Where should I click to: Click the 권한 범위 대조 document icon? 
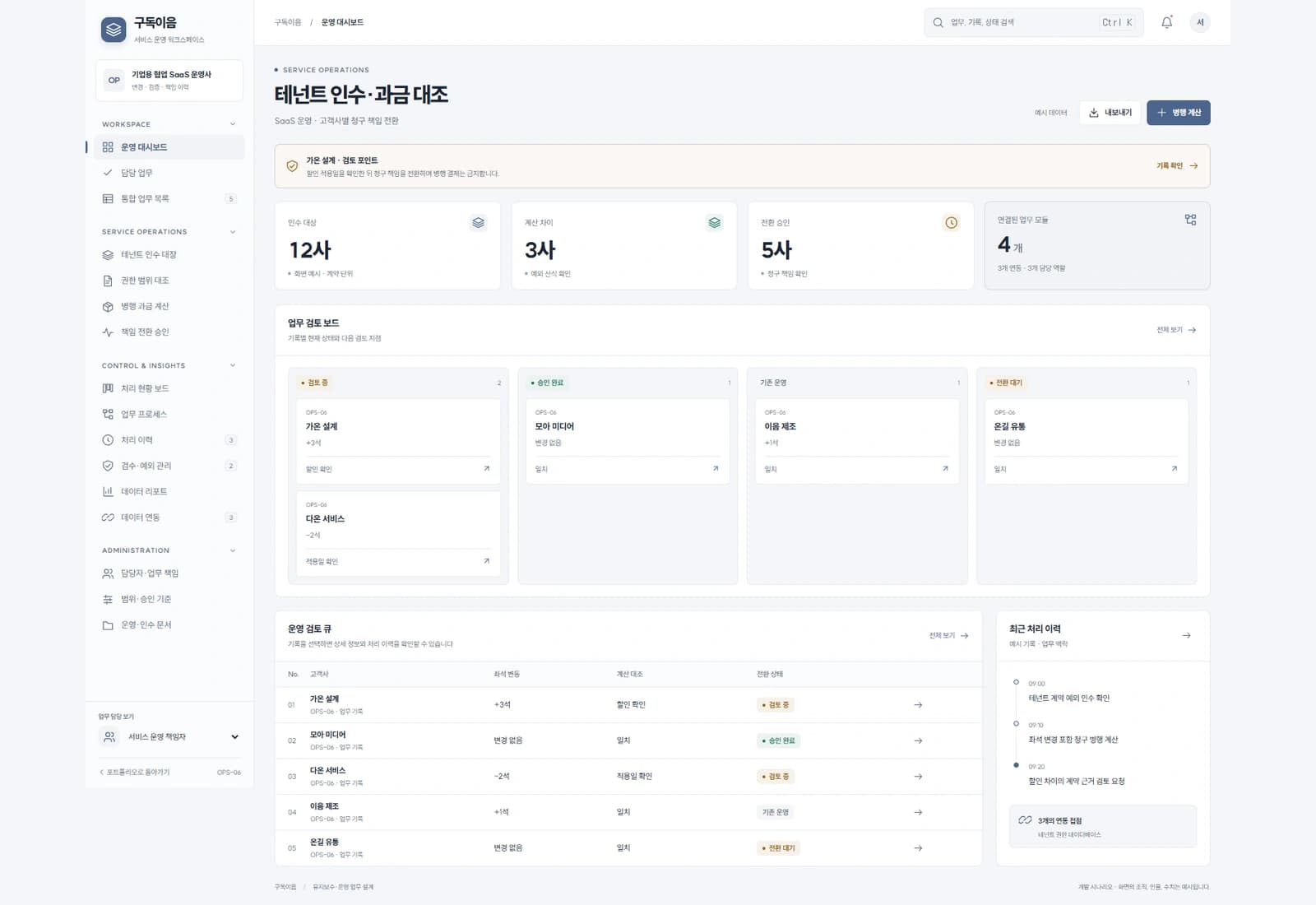(x=108, y=281)
